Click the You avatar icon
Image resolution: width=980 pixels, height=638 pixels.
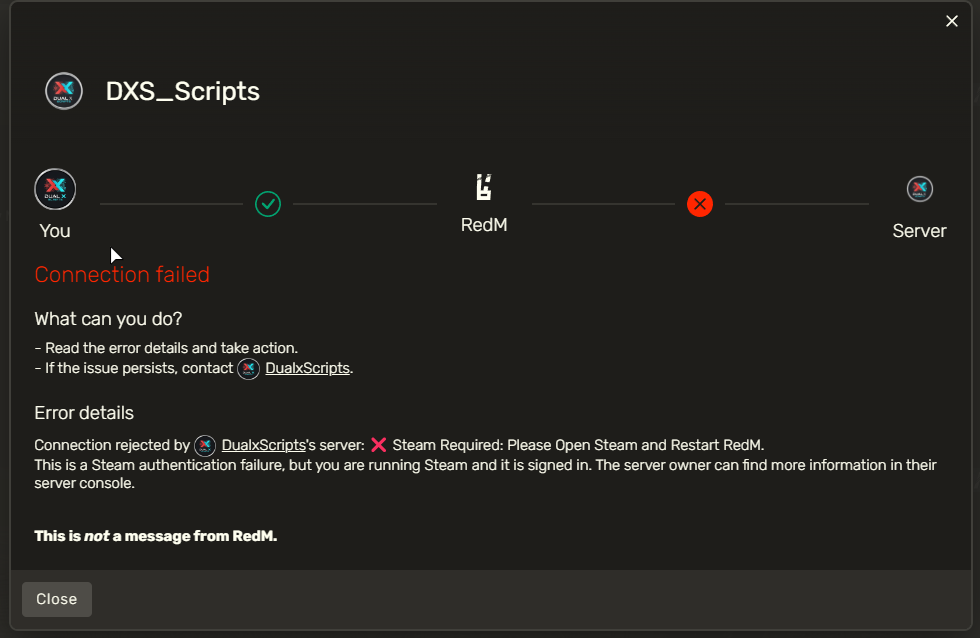click(x=55, y=189)
